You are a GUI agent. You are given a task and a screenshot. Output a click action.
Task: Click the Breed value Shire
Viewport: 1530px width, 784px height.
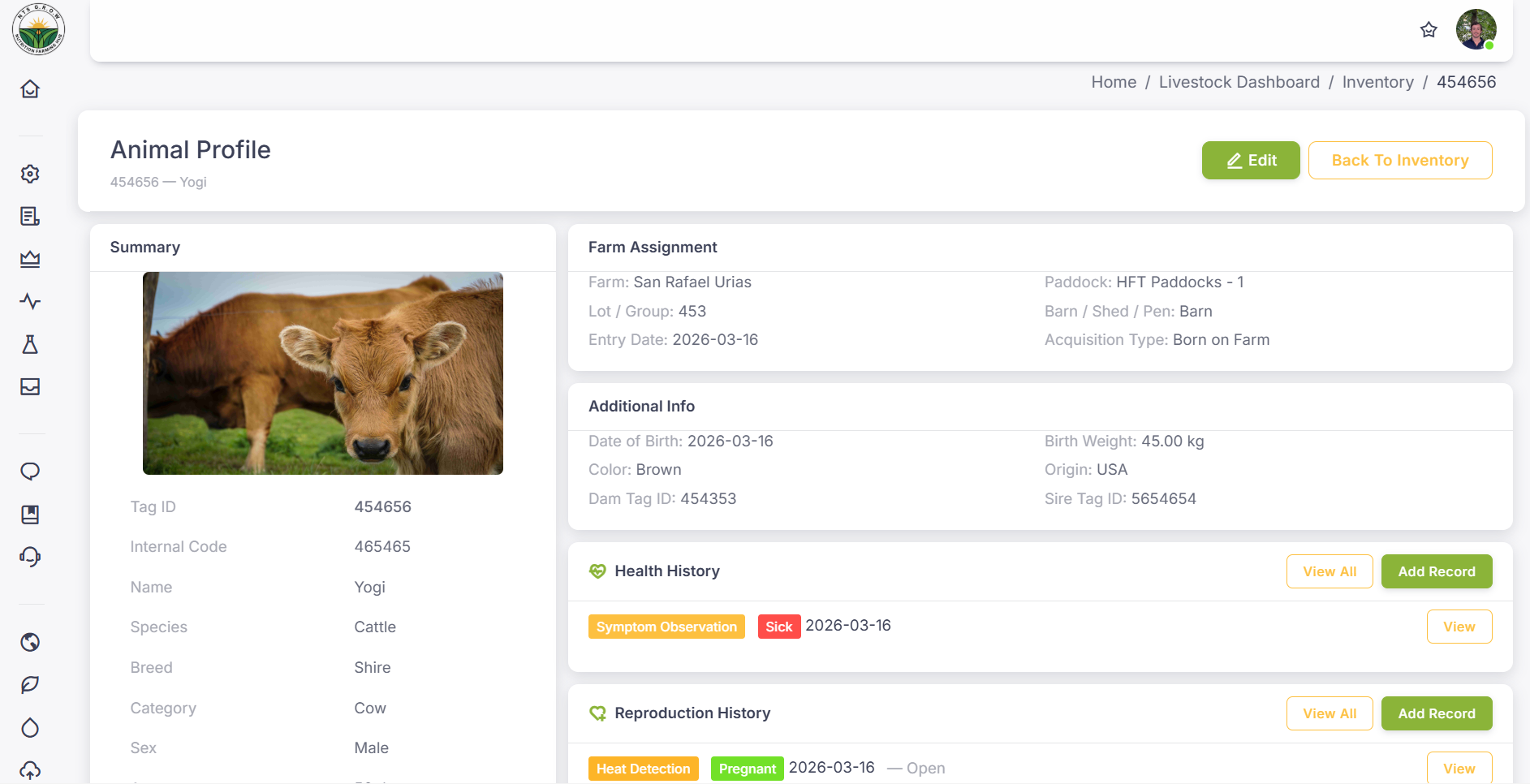pyautogui.click(x=372, y=668)
